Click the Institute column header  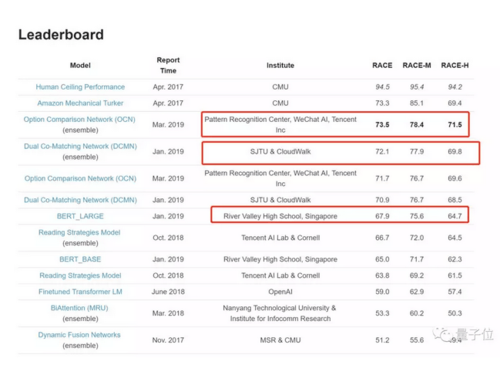click(x=280, y=65)
